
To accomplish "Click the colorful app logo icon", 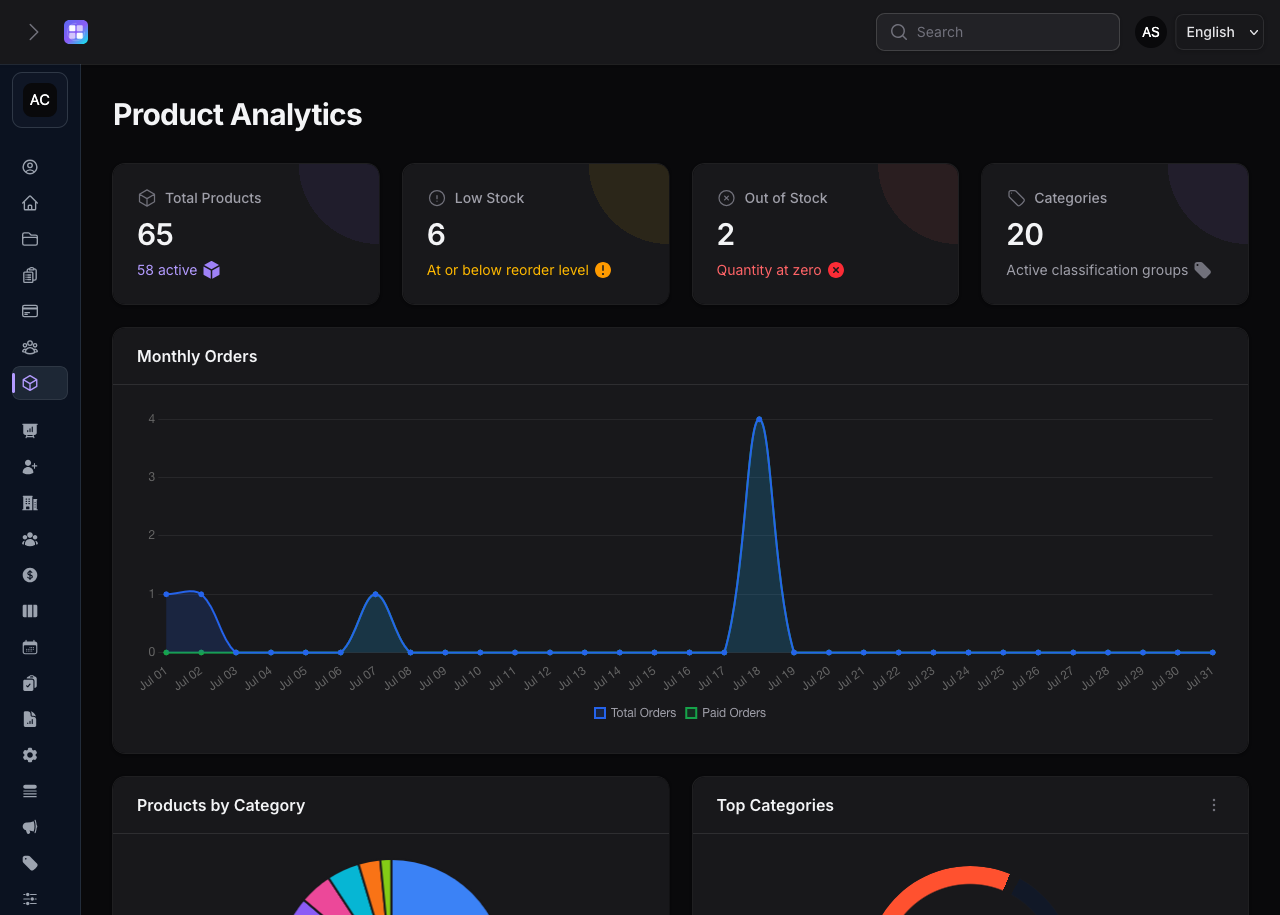I will (x=76, y=32).
